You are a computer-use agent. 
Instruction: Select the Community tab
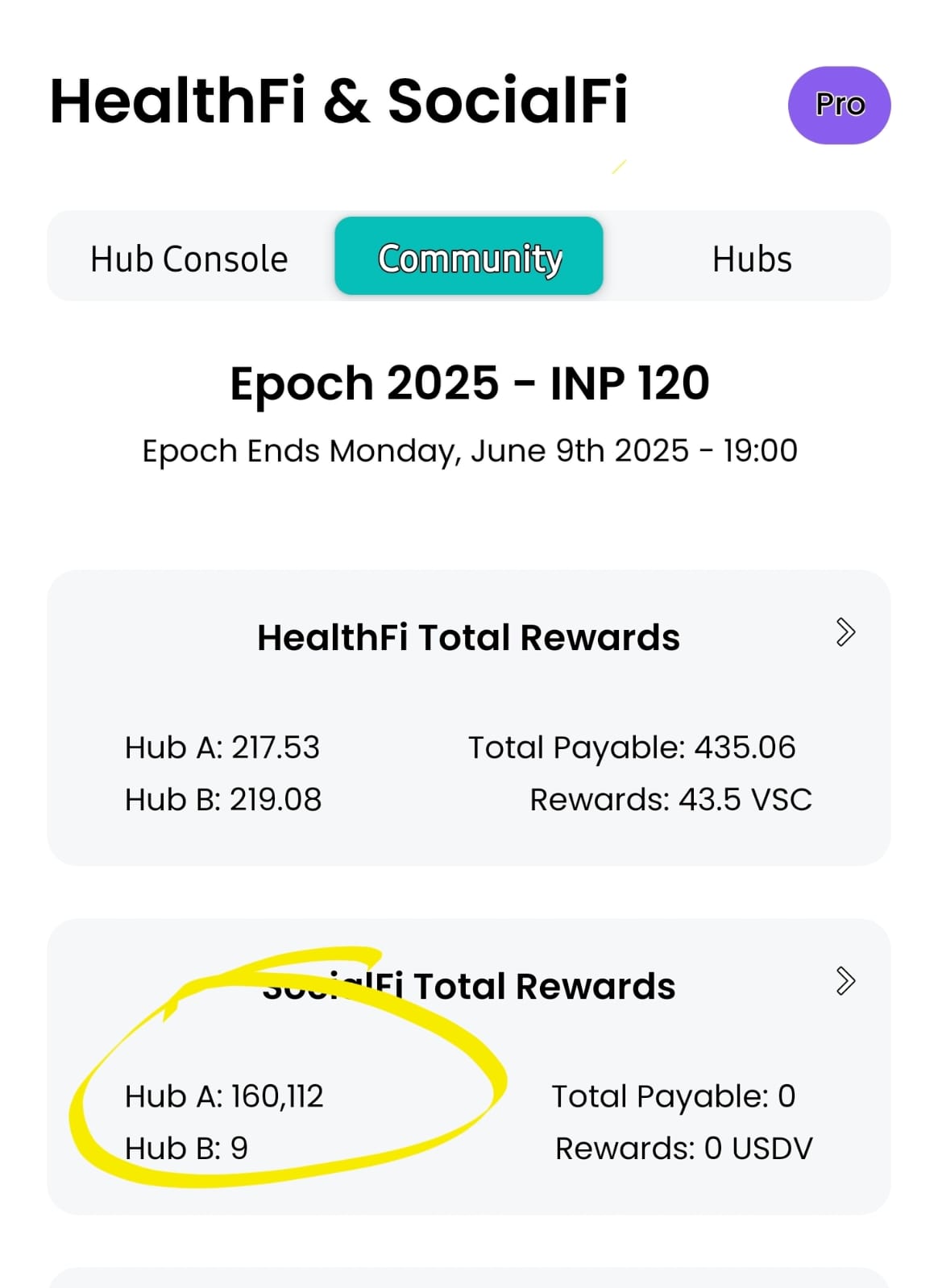coord(469,256)
